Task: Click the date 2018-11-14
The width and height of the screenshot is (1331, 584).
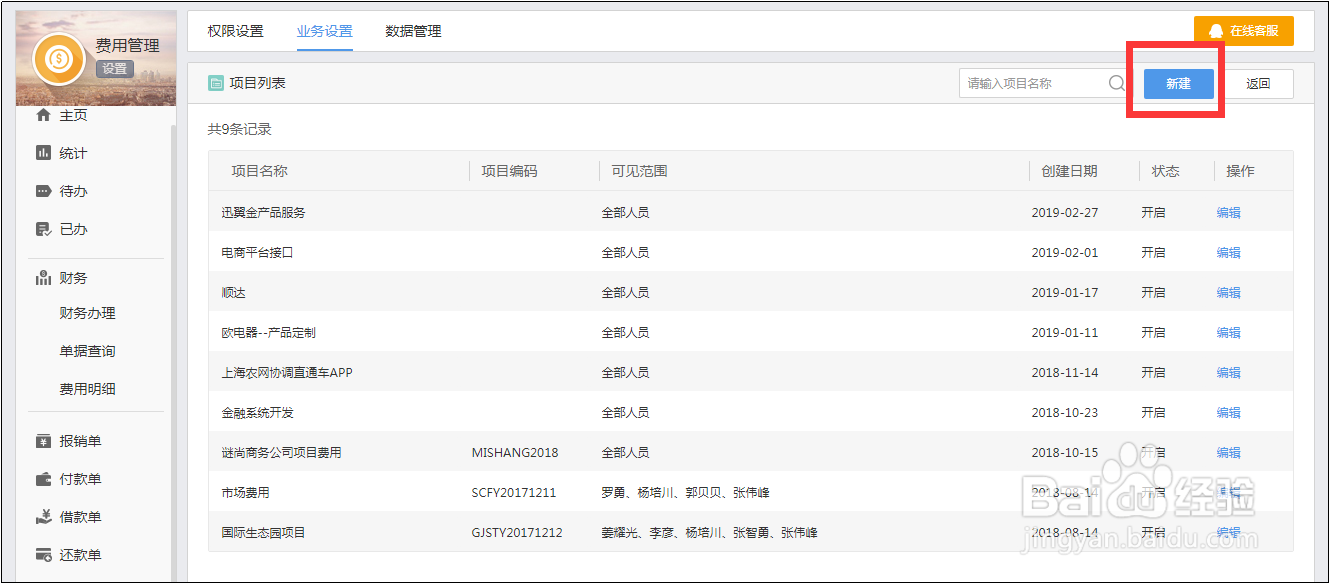Action: click(x=1065, y=373)
